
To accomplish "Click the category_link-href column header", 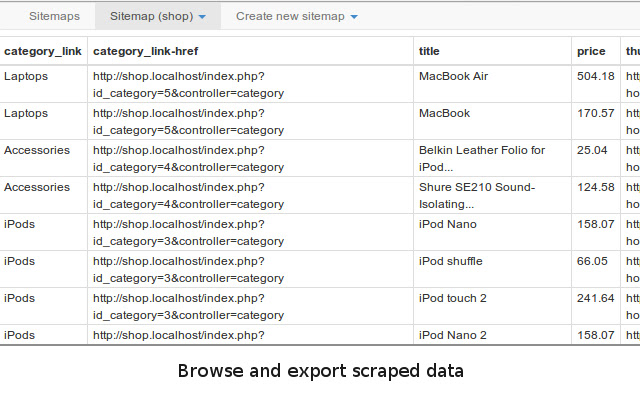I will [x=155, y=51].
